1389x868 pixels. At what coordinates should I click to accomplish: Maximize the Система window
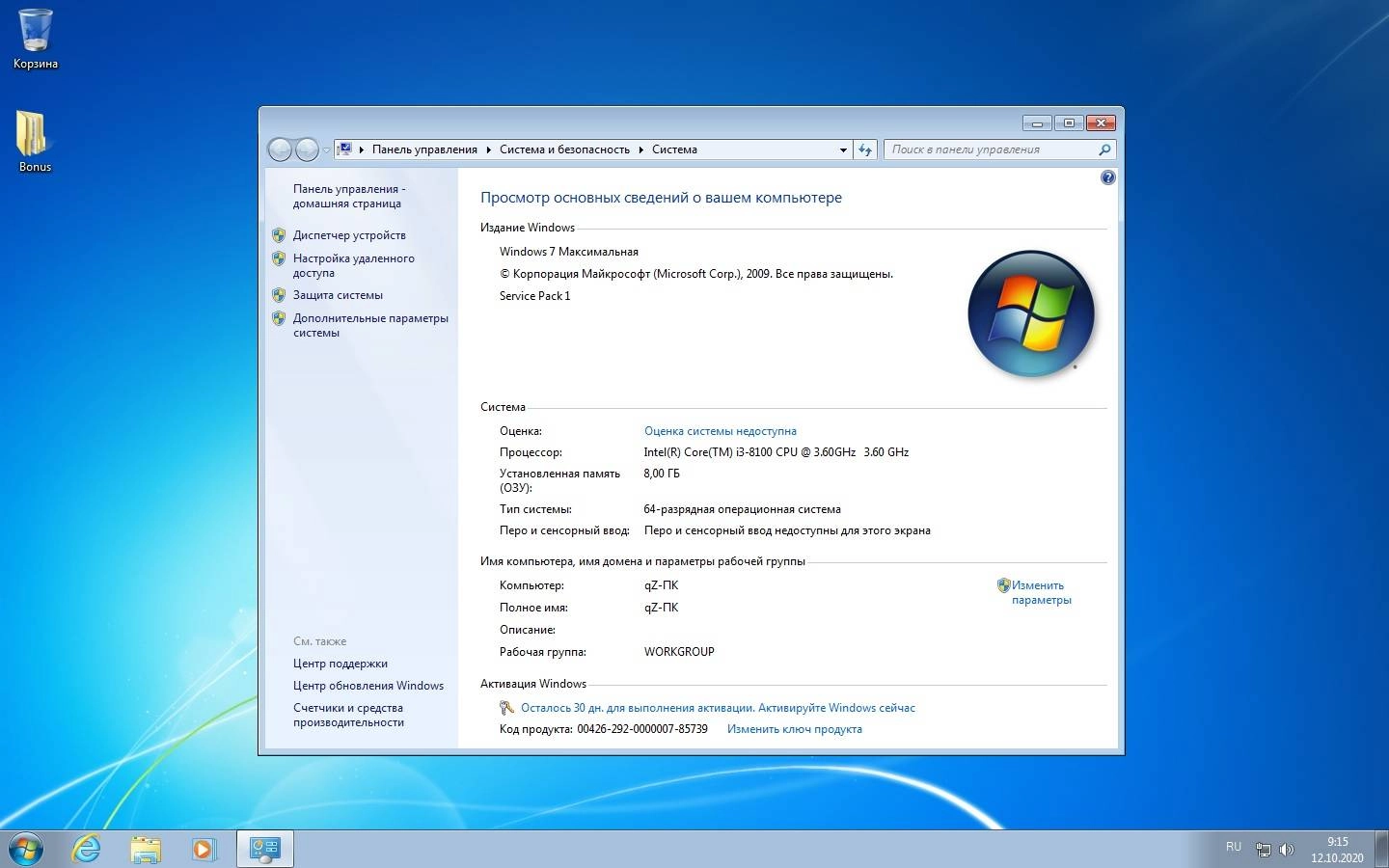[x=1069, y=122]
